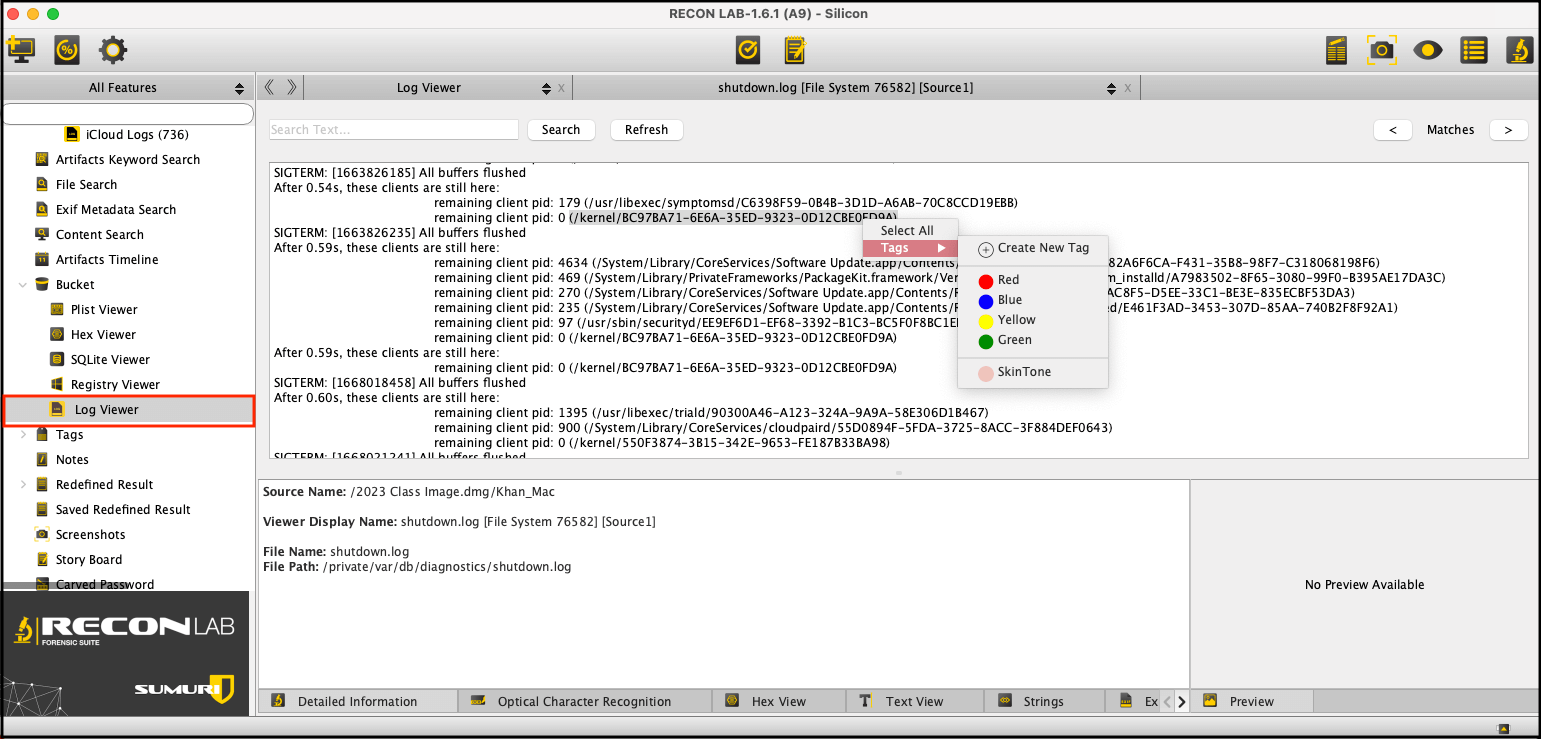Click the Search Text input field
This screenshot has width=1541, height=739.
(394, 130)
